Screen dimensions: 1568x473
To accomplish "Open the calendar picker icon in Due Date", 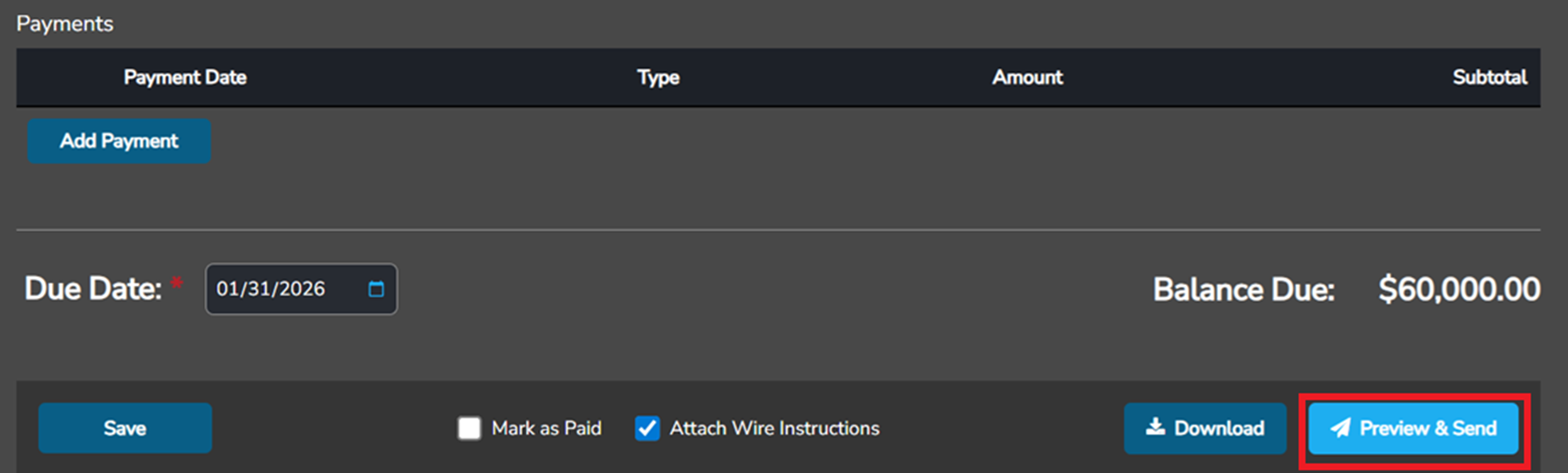I will [x=376, y=289].
